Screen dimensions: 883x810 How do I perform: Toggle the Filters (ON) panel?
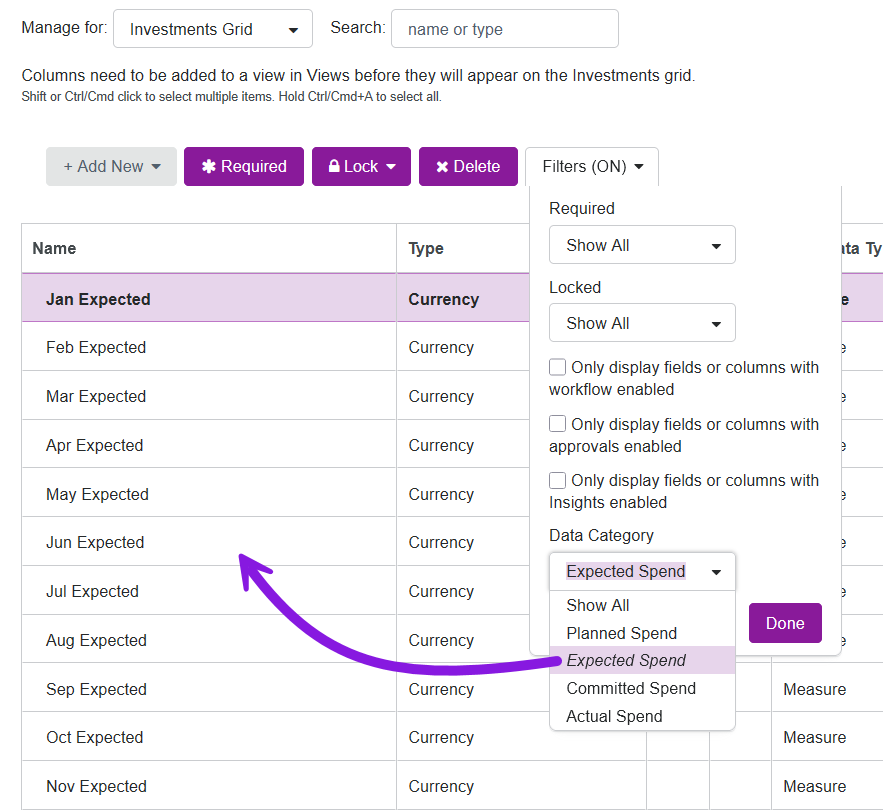[x=592, y=166]
